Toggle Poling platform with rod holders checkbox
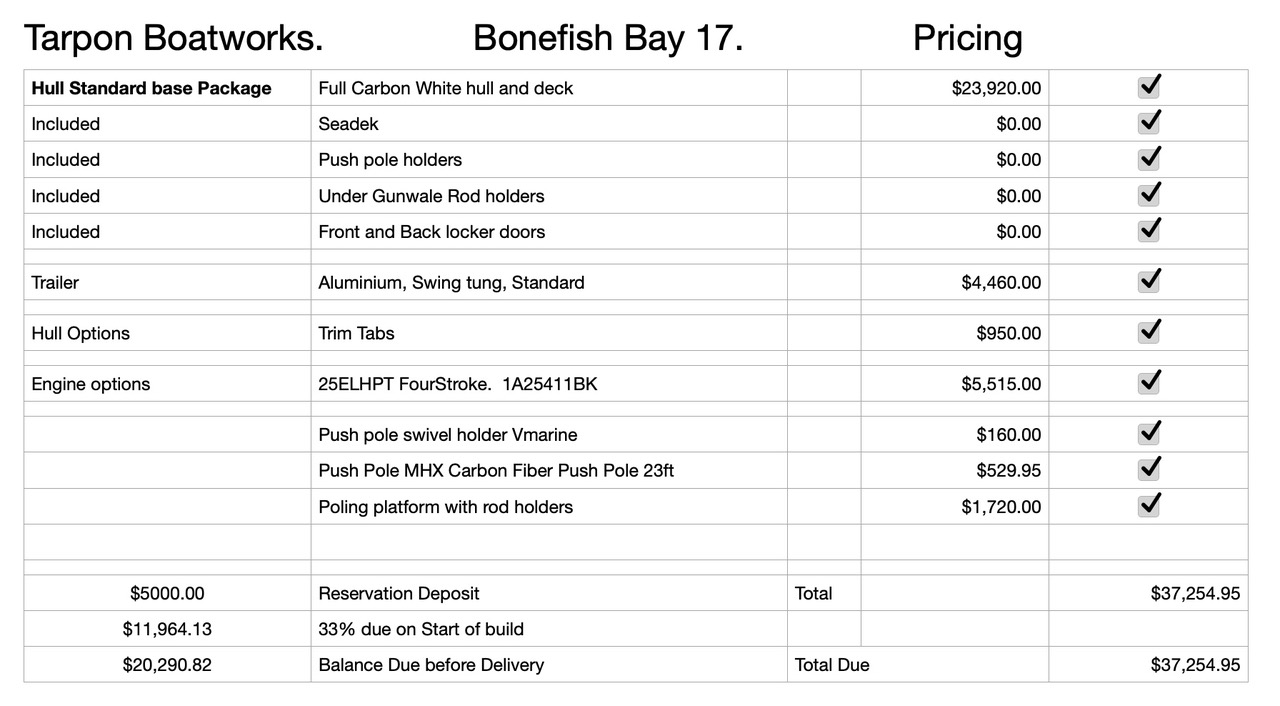The image size is (1280, 706). click(1149, 506)
